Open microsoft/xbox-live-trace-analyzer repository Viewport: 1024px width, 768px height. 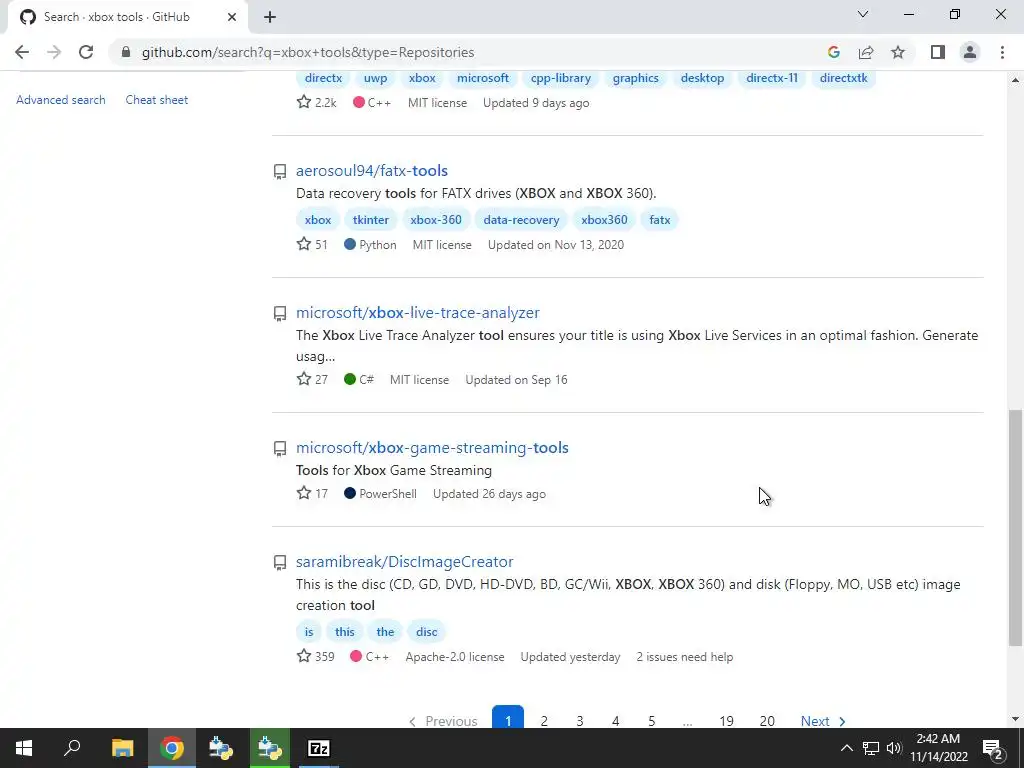418,313
